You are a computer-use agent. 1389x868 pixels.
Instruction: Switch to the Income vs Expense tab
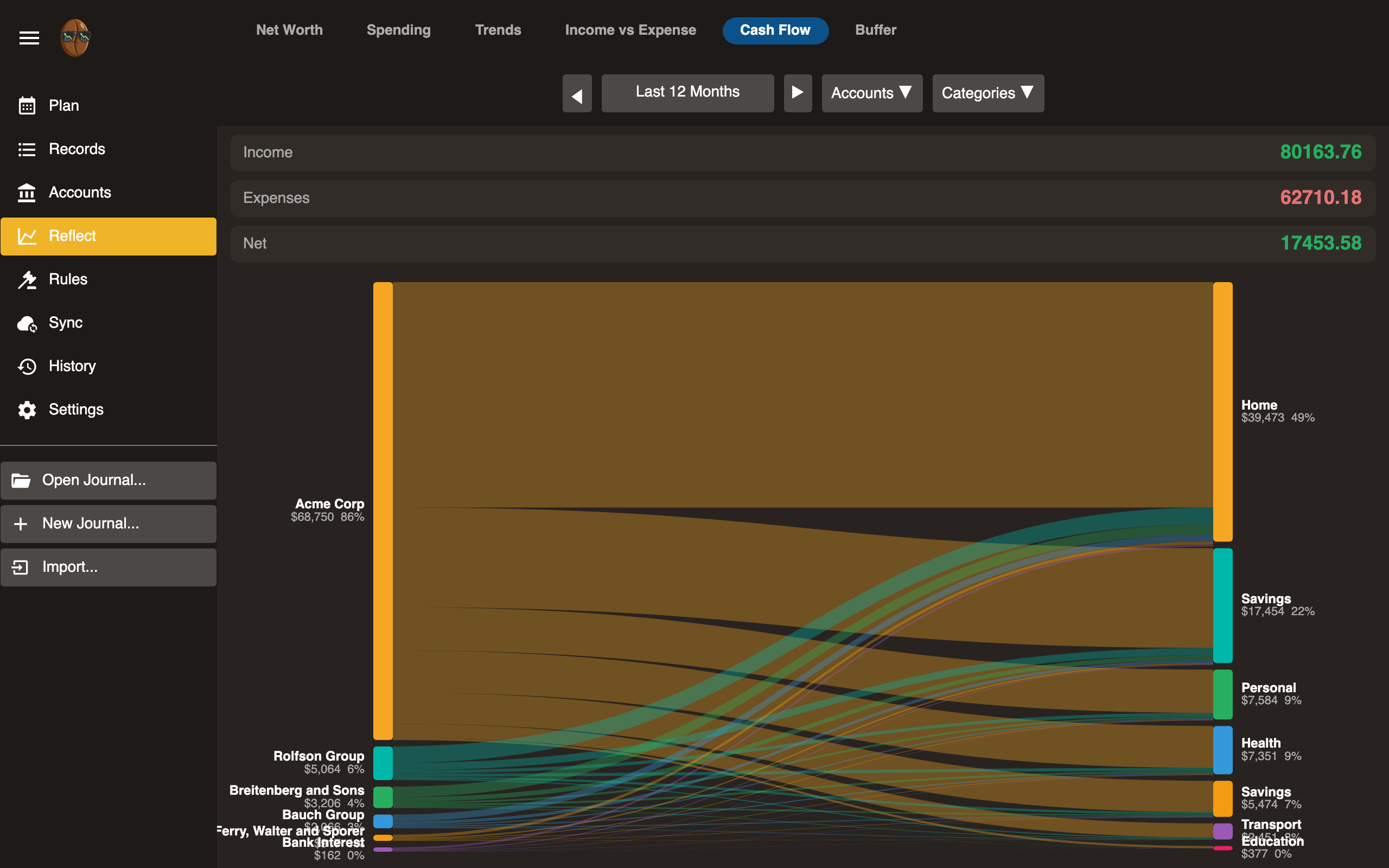[x=630, y=30]
